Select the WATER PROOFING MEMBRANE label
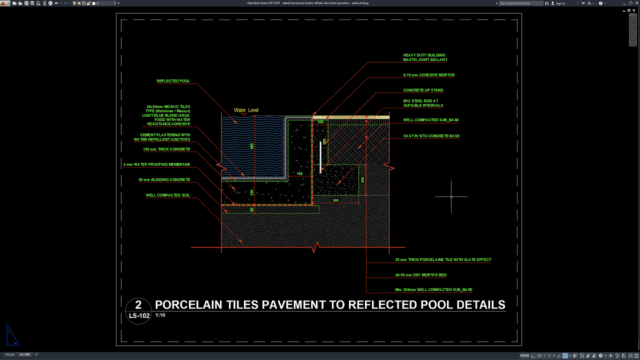Viewport: 640px width, 360px height. [x=157, y=164]
